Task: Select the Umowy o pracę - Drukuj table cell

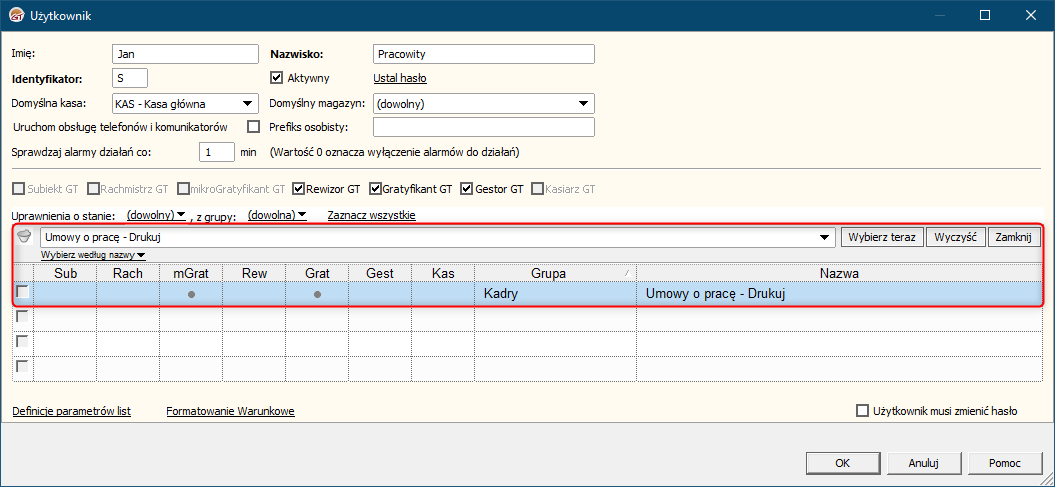Action: (x=839, y=294)
